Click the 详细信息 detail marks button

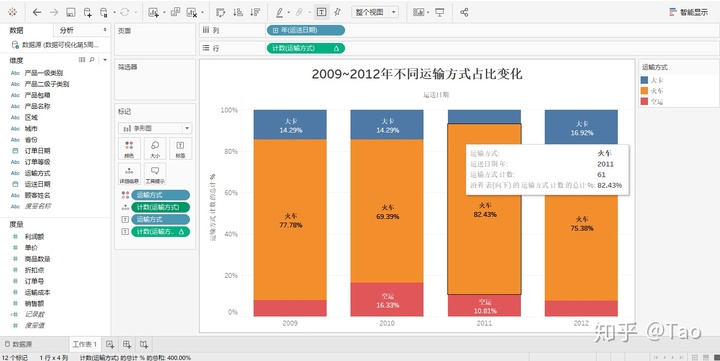click(129, 175)
